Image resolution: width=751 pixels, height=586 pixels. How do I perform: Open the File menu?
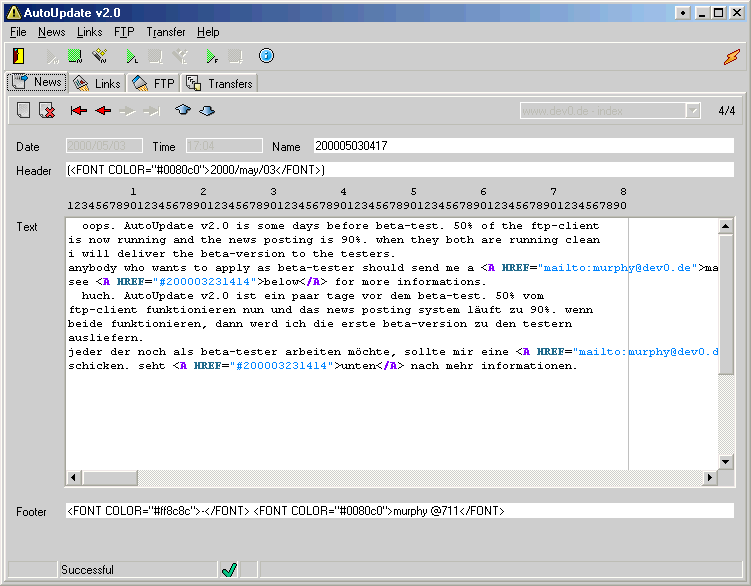18,32
